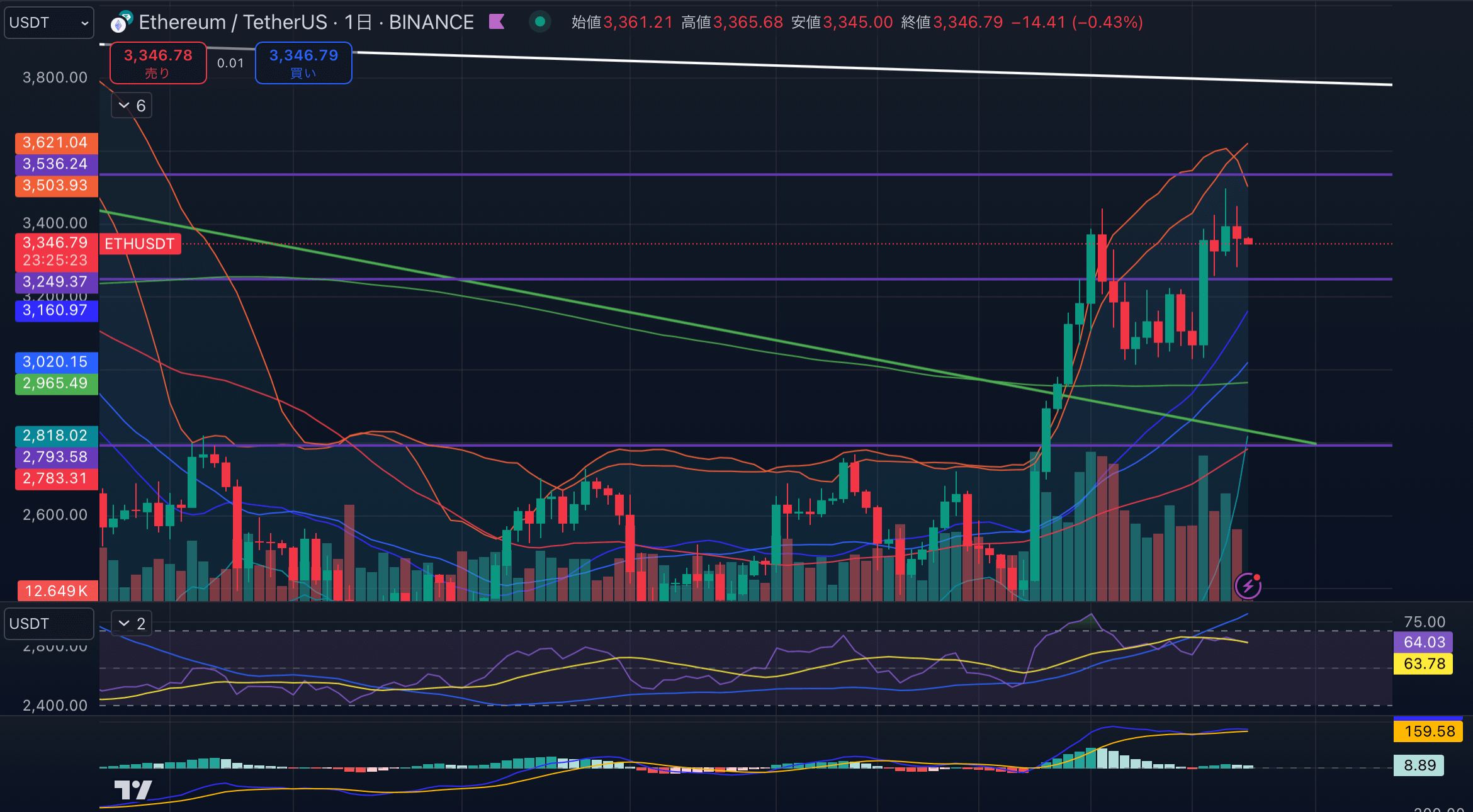
Task: Click the 2,783.31 red price label
Action: point(56,478)
